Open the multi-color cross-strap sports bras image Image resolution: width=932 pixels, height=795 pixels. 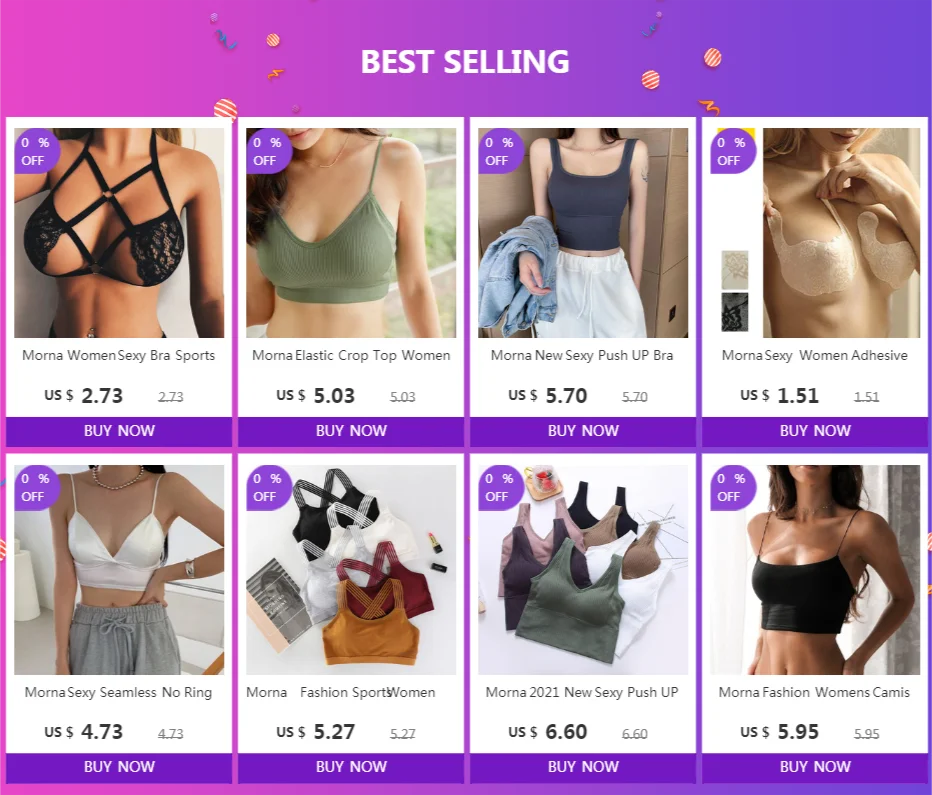pos(351,570)
